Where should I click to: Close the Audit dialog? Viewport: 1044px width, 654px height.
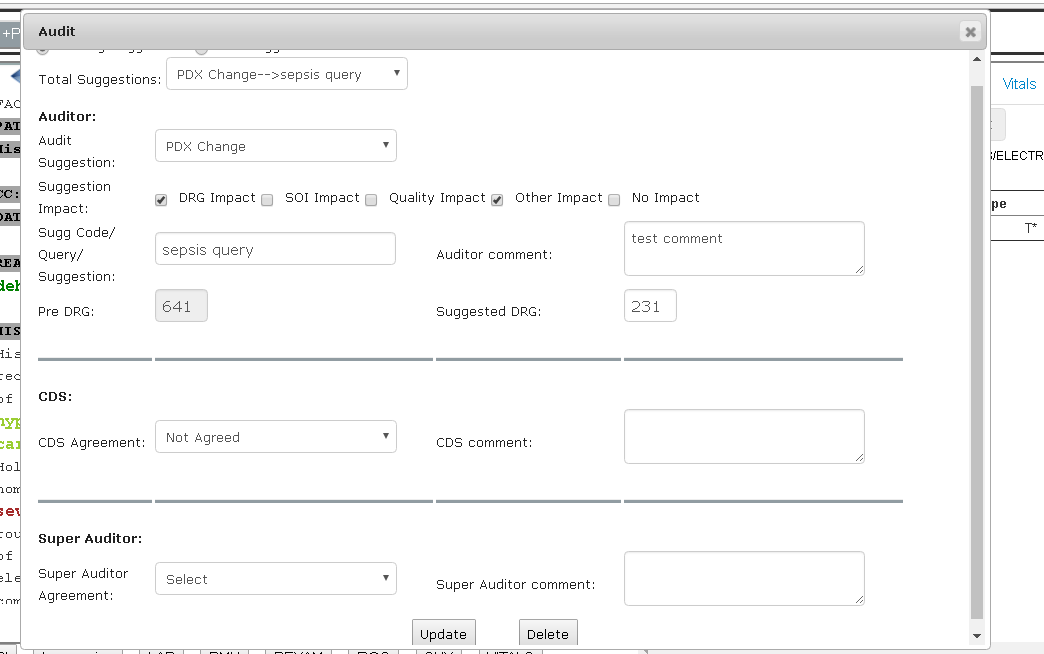click(x=969, y=31)
